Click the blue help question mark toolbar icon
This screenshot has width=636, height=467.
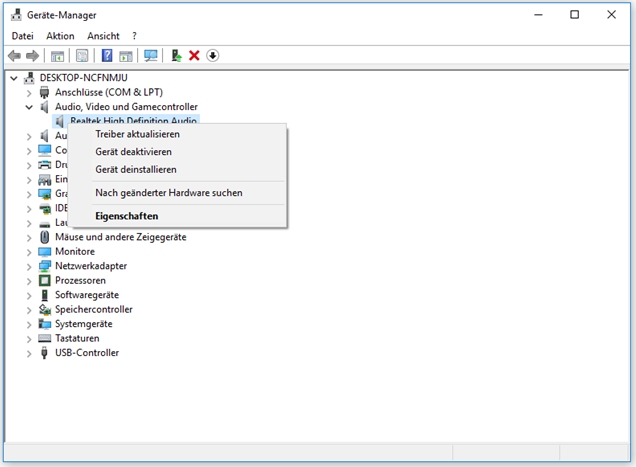[107, 56]
